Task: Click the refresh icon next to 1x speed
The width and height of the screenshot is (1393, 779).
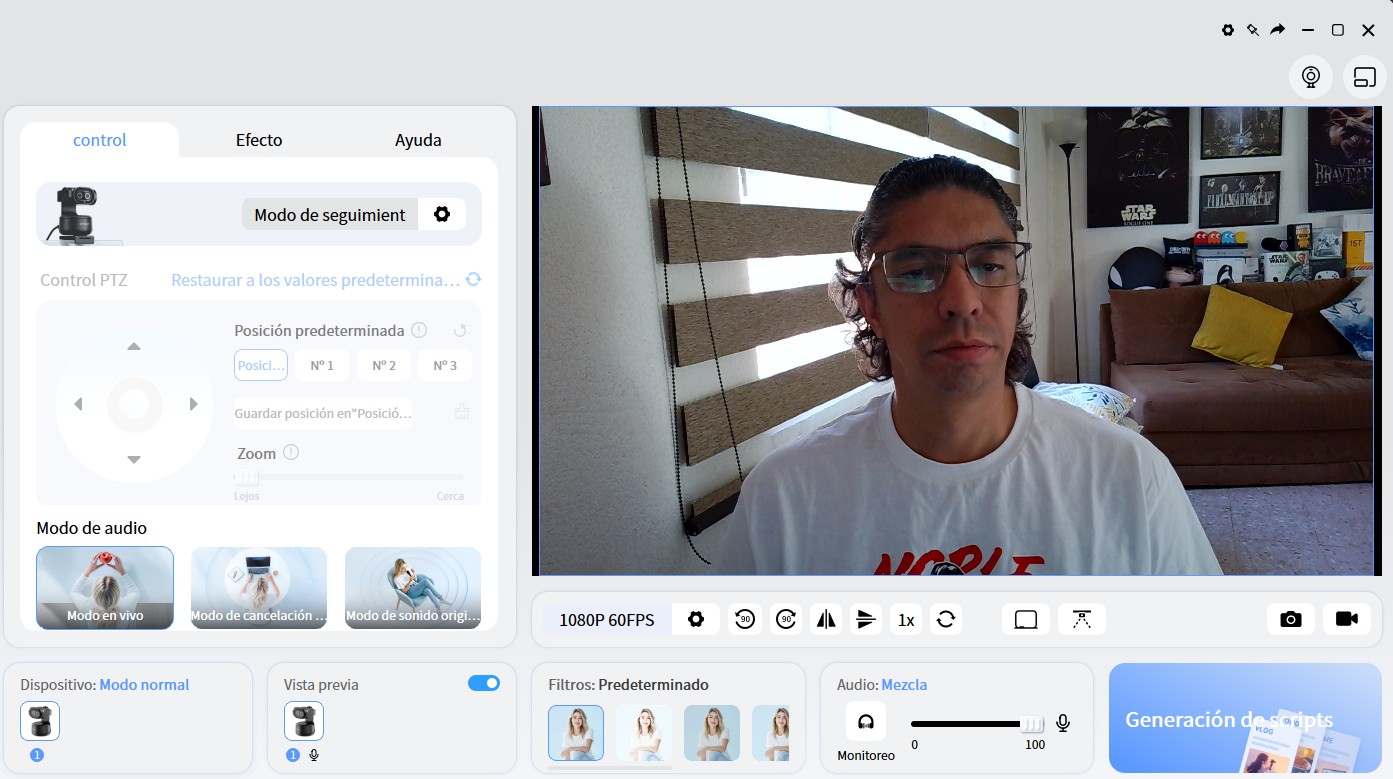Action: click(x=945, y=619)
